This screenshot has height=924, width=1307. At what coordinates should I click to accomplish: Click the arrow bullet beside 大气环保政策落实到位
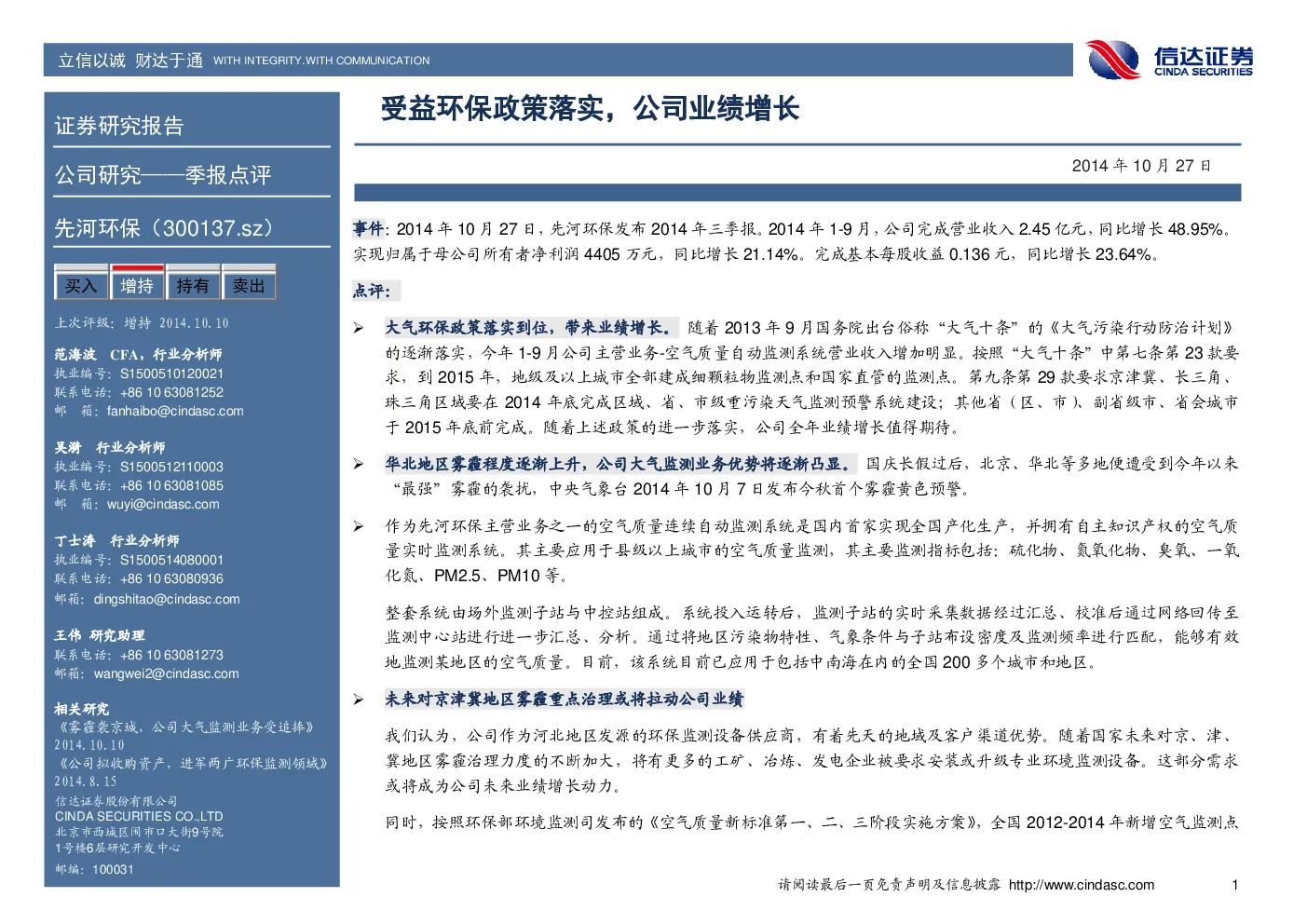tap(359, 328)
